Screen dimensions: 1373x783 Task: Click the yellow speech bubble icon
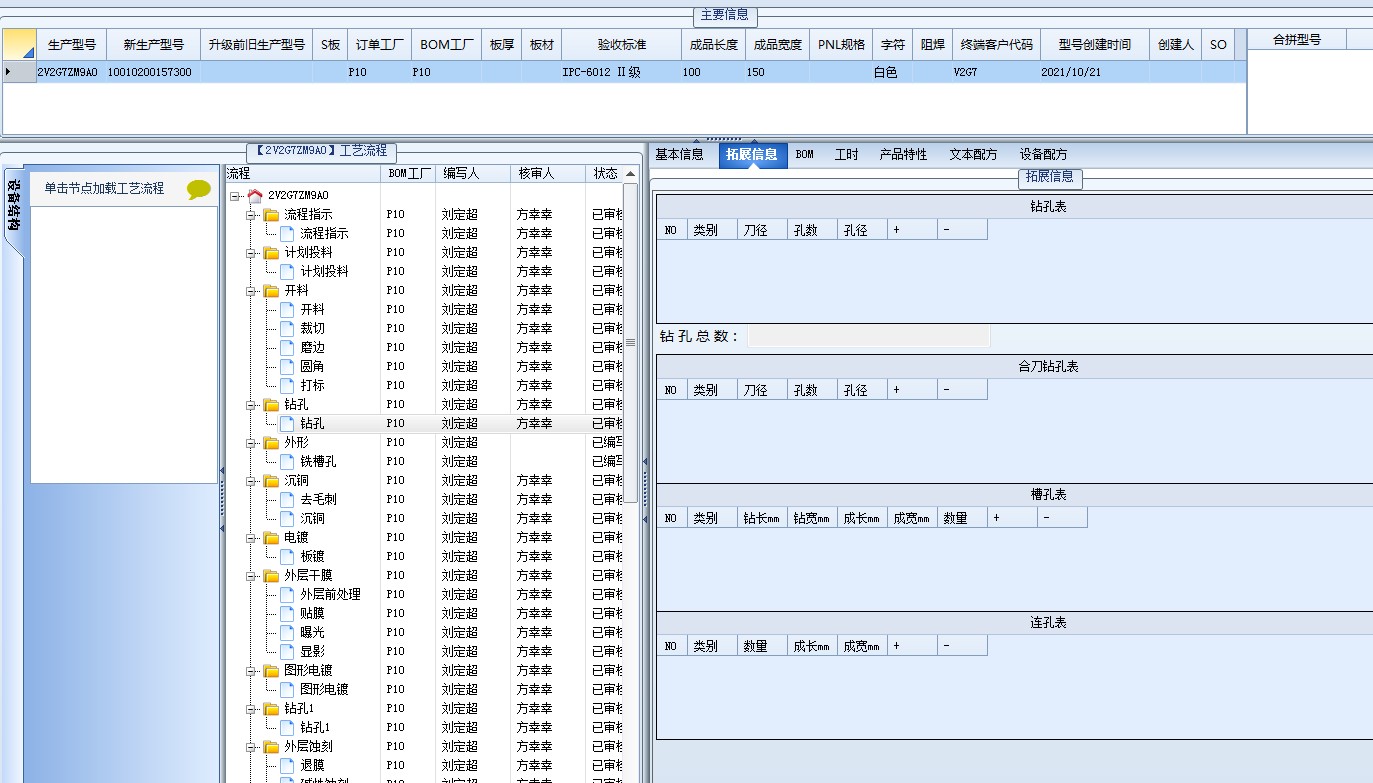click(x=199, y=189)
